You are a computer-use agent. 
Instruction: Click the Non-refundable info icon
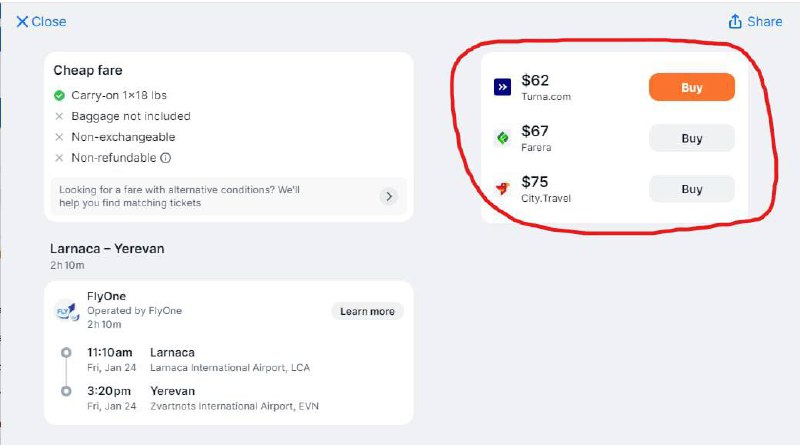[x=165, y=158]
